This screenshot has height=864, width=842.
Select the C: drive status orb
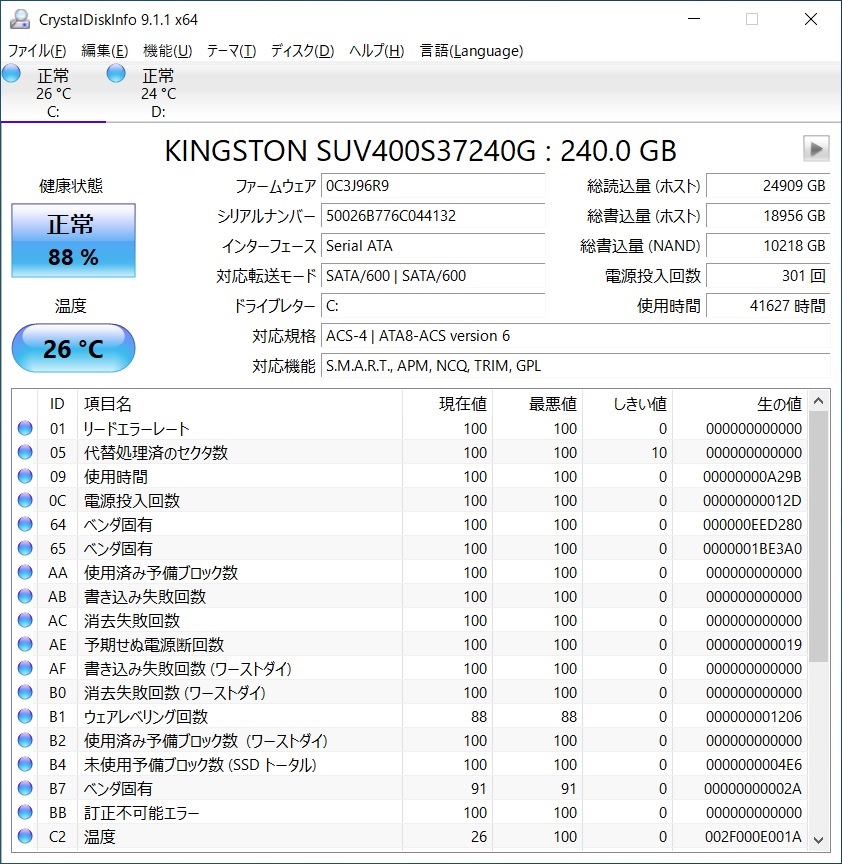click(x=12, y=73)
